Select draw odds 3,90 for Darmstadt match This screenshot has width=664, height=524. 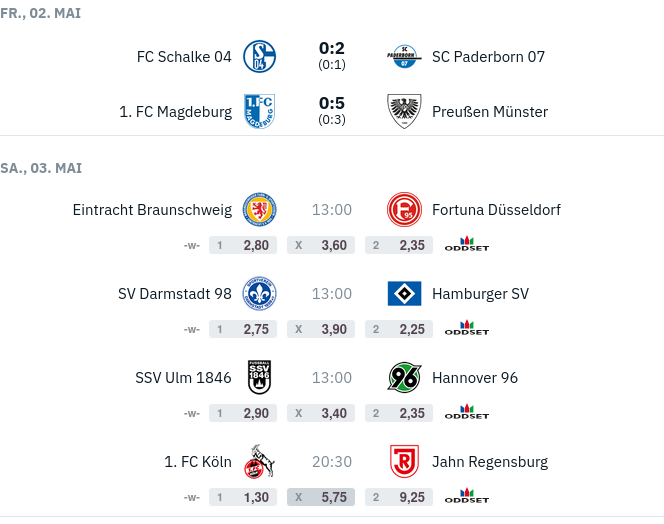point(321,329)
